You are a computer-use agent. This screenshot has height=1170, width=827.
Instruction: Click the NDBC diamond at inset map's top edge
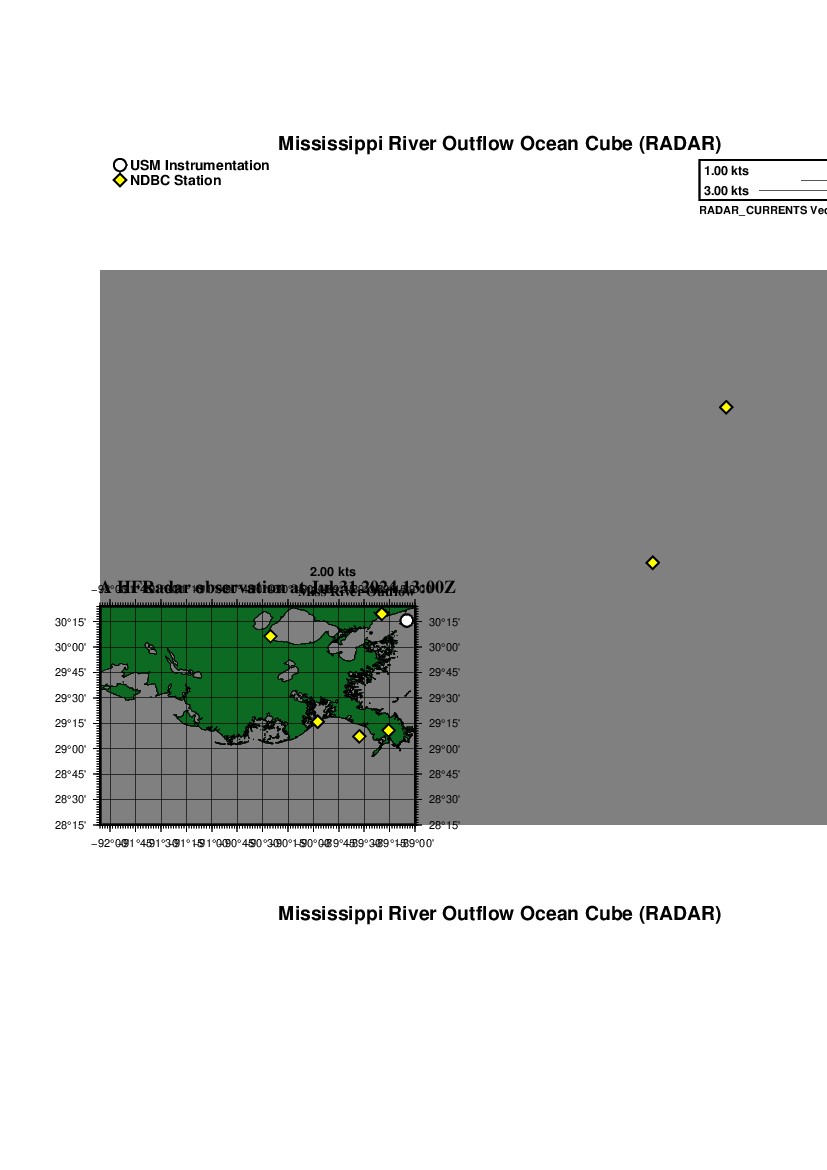[x=381, y=613]
